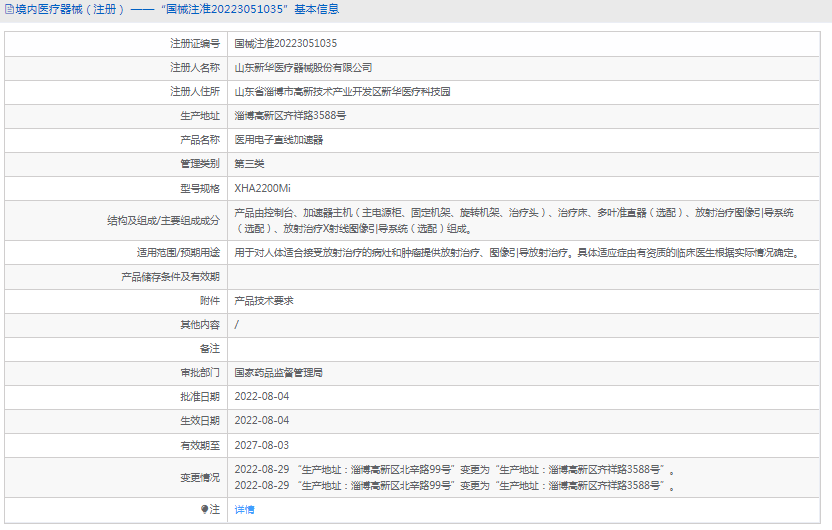Click the 产品储存条件及有效期 label
The height and width of the screenshot is (530, 832).
point(170,277)
